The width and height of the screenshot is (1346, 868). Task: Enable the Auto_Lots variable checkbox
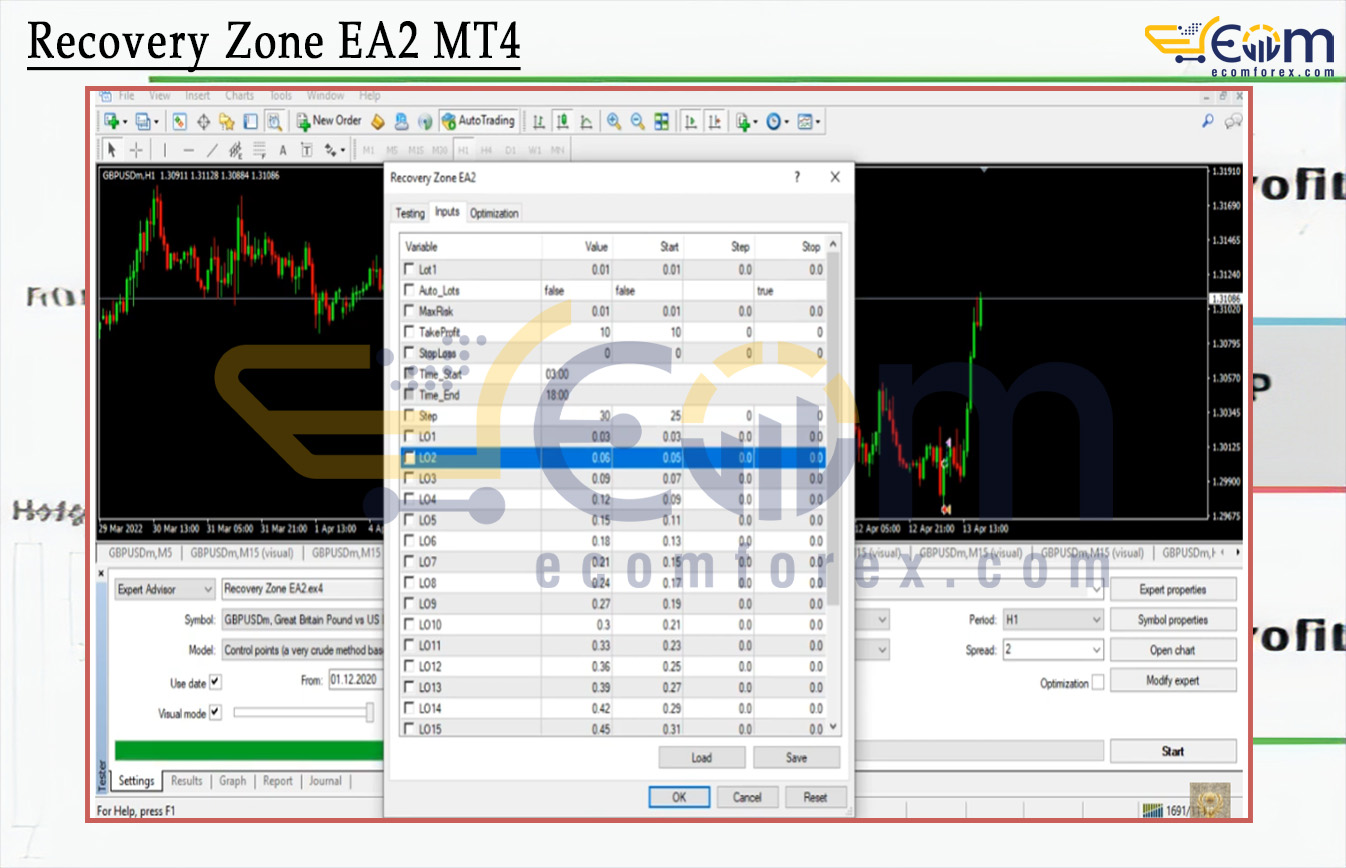pyautogui.click(x=409, y=290)
